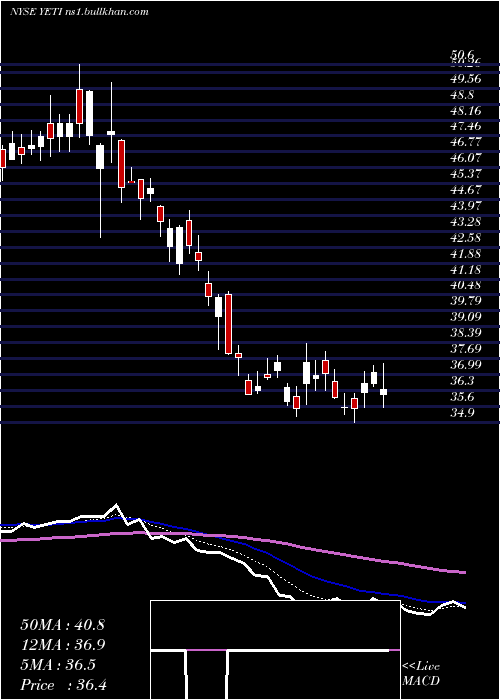Click the 39.09 price axis label
Viewport: 500px width, 700px height.
466,317
